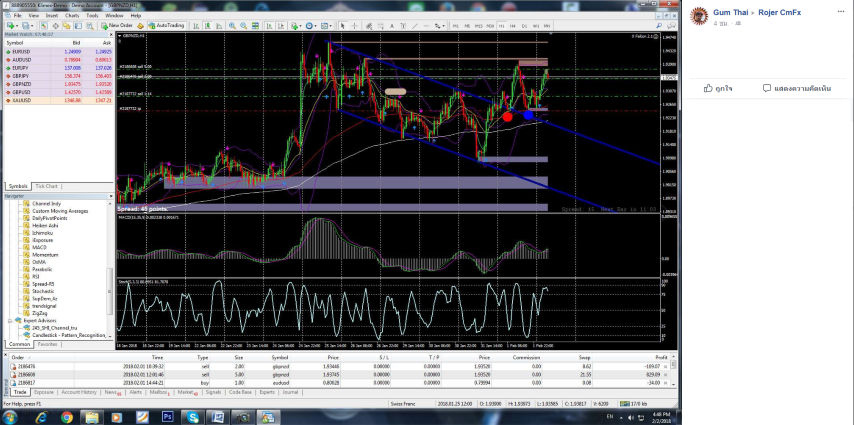Open the Templates dropdown
The width and height of the screenshot is (854, 425).
pos(326,25)
